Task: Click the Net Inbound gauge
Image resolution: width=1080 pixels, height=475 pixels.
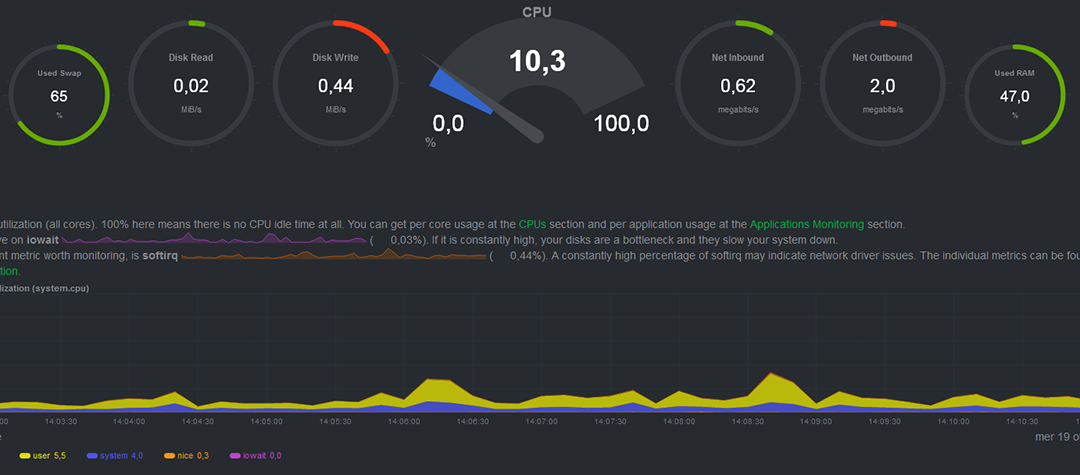Action: click(738, 83)
